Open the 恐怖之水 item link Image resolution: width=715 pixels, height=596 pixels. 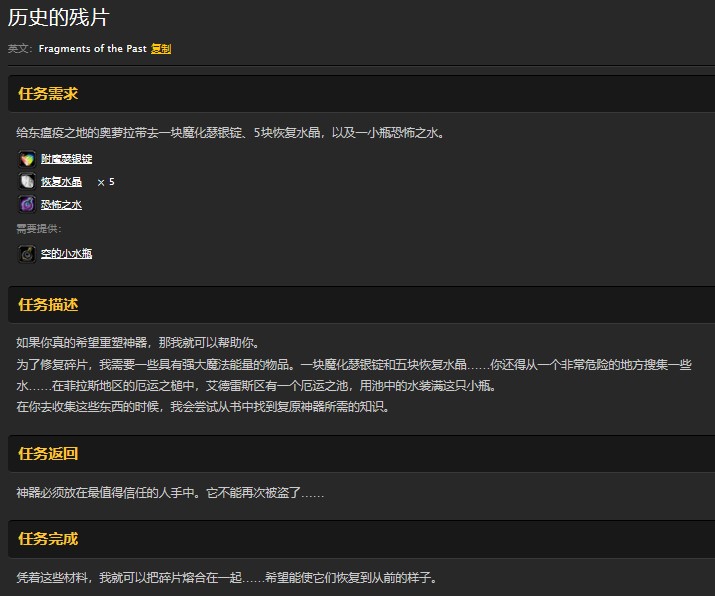click(x=61, y=205)
